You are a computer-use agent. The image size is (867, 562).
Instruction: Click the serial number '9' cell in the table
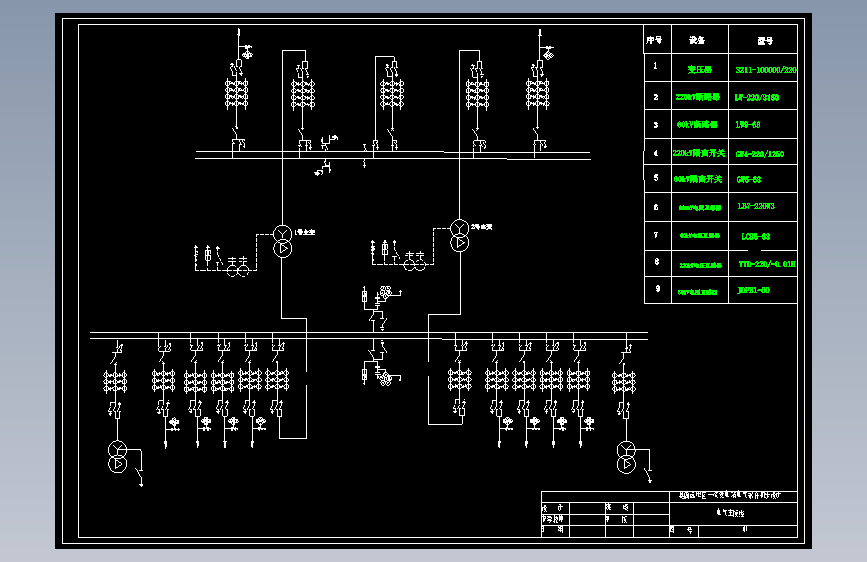pos(657,288)
